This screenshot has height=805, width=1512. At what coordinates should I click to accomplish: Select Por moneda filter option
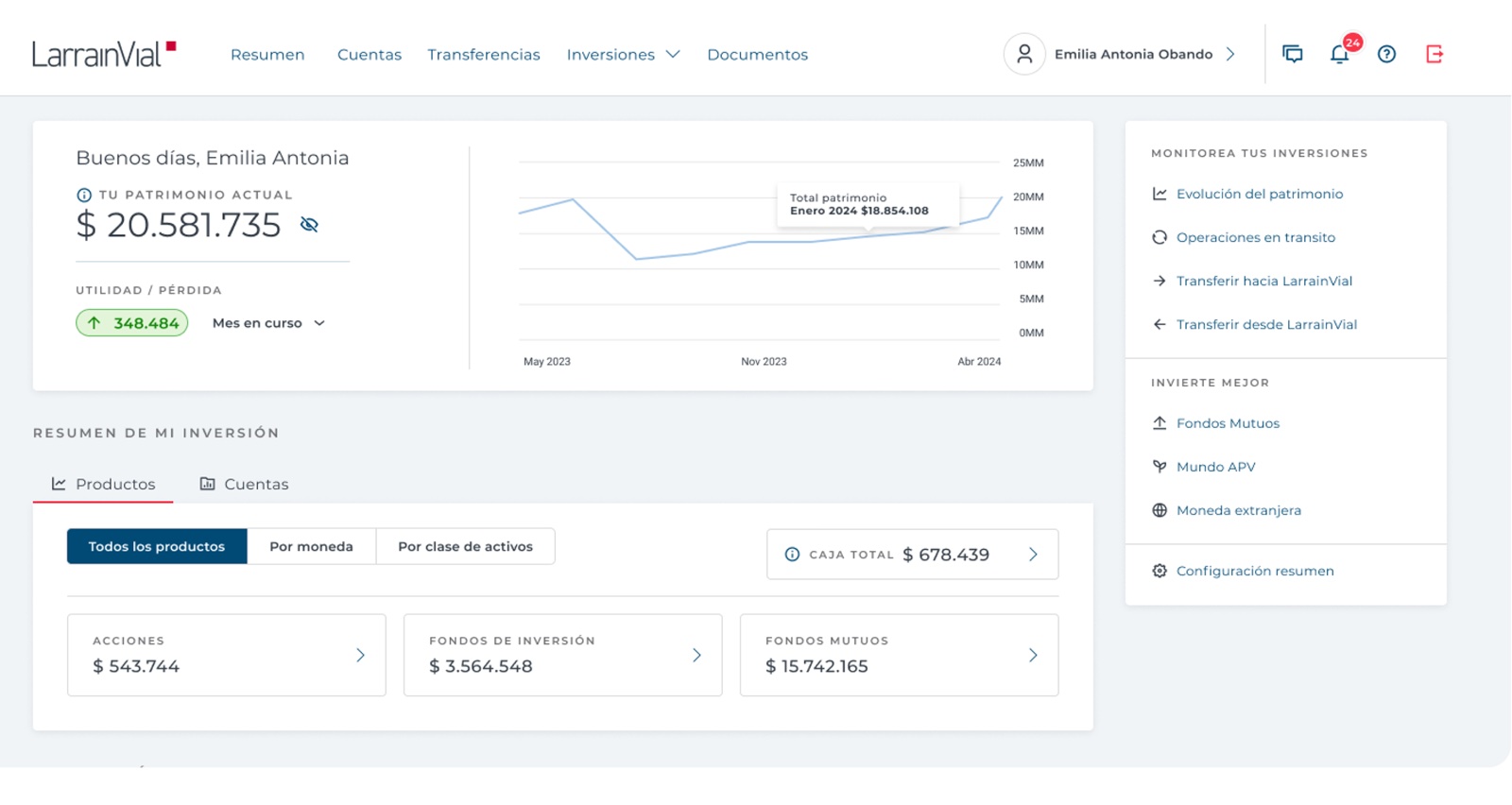(311, 546)
